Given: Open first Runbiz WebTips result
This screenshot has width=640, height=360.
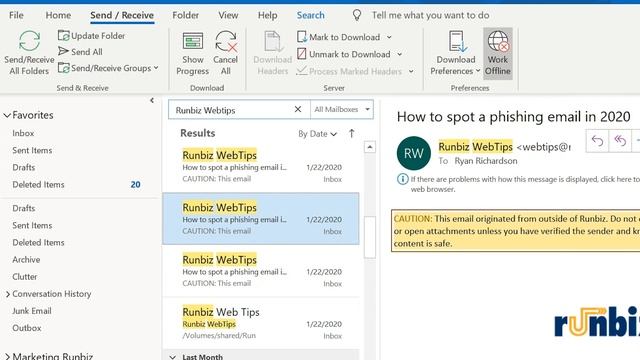Looking at the screenshot, I should (261, 167).
